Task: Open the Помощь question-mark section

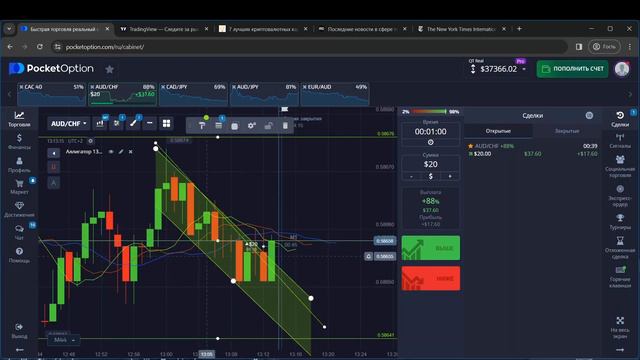Action: [x=19, y=255]
